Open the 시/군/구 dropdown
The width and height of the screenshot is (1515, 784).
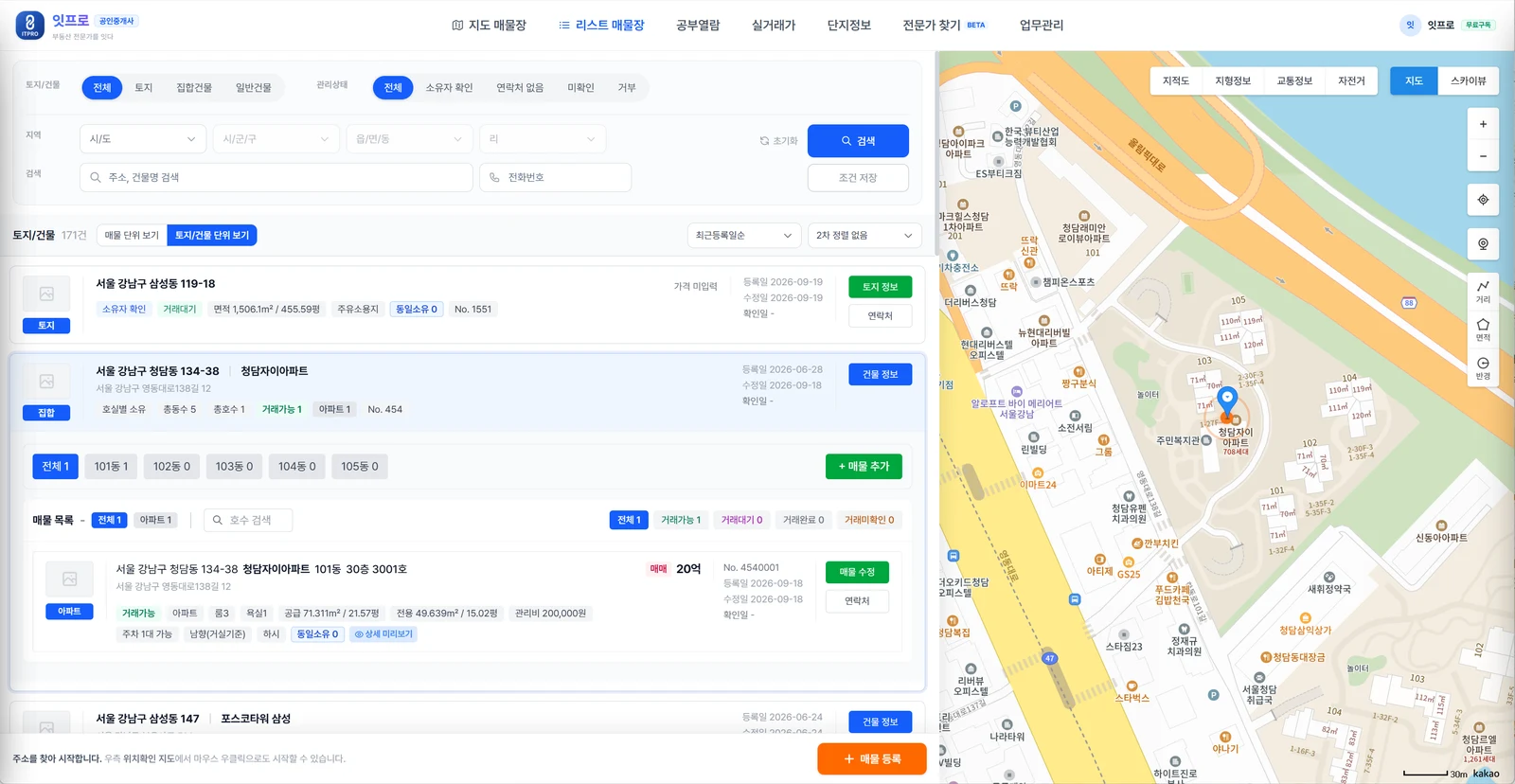click(276, 139)
